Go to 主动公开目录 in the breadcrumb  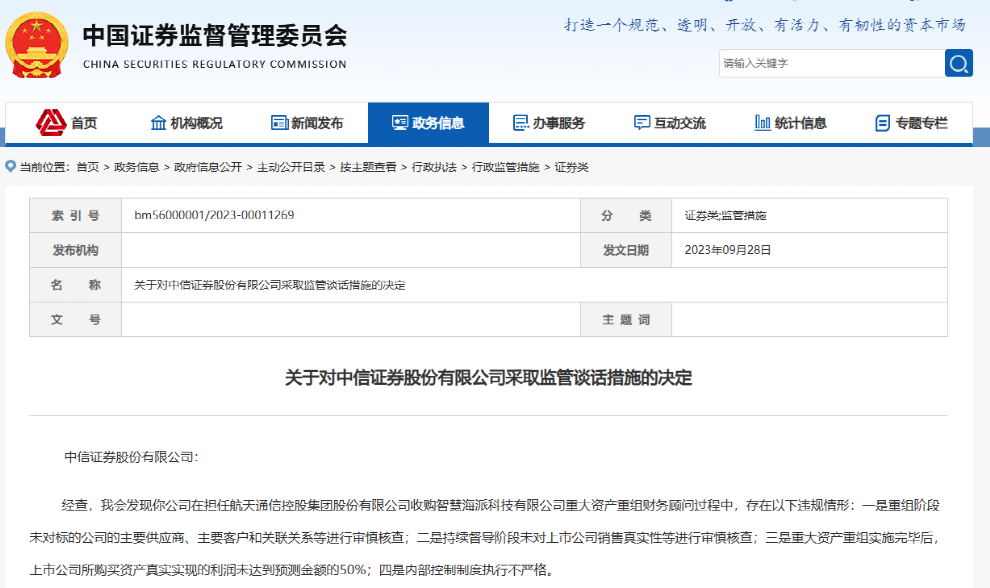291,167
